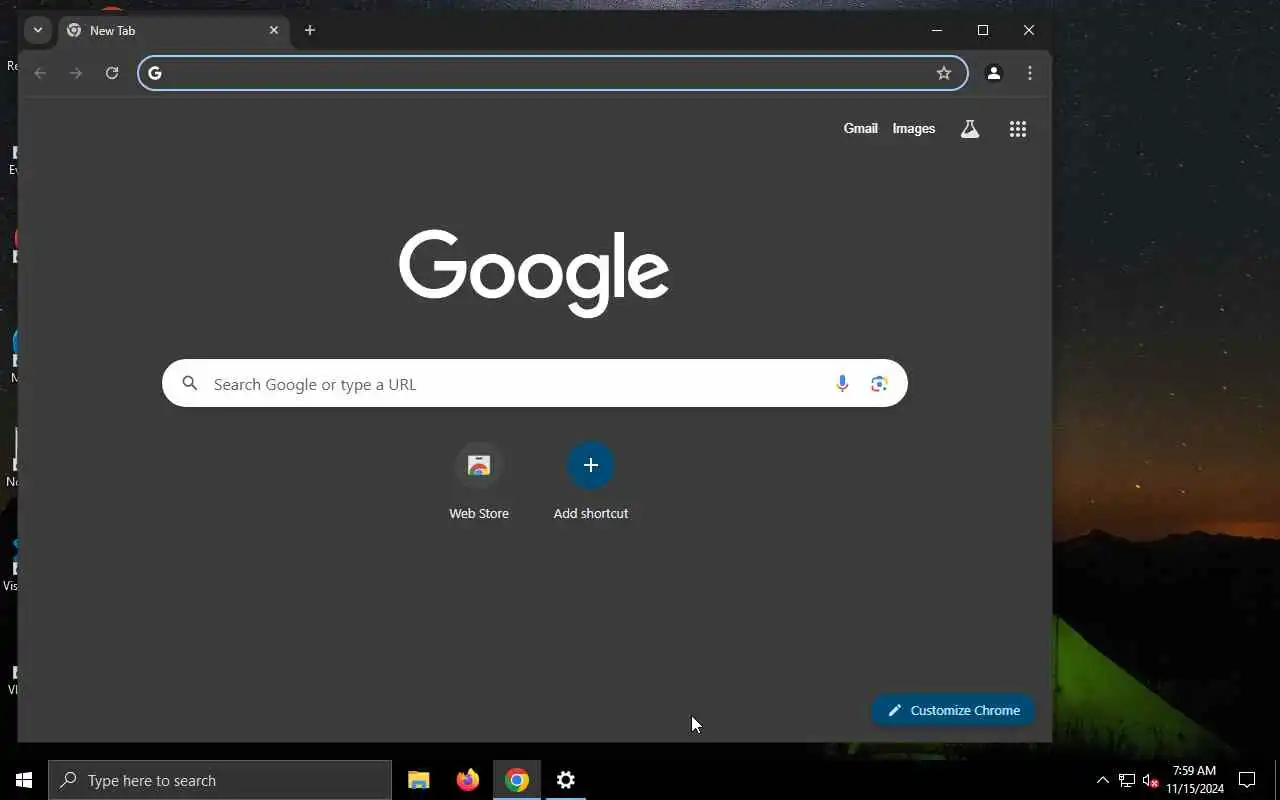1280x800 pixels.
Task: Start voice search with microphone icon
Action: [842, 384]
